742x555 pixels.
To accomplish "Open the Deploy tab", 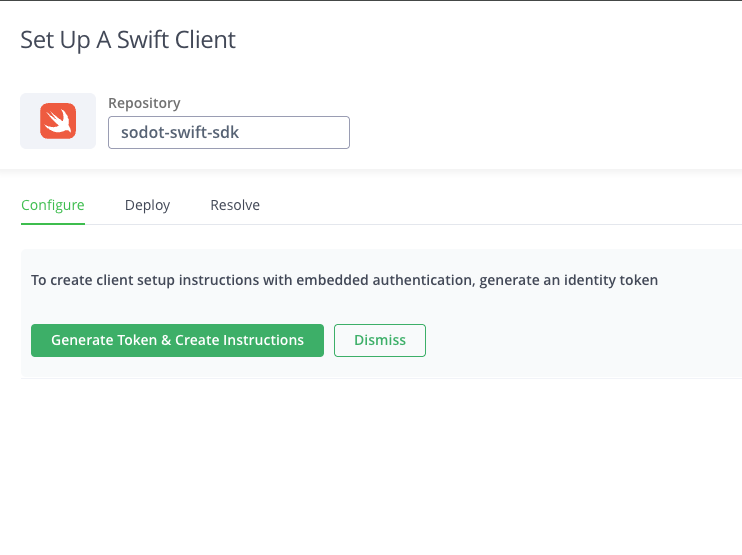I will pyautogui.click(x=147, y=205).
